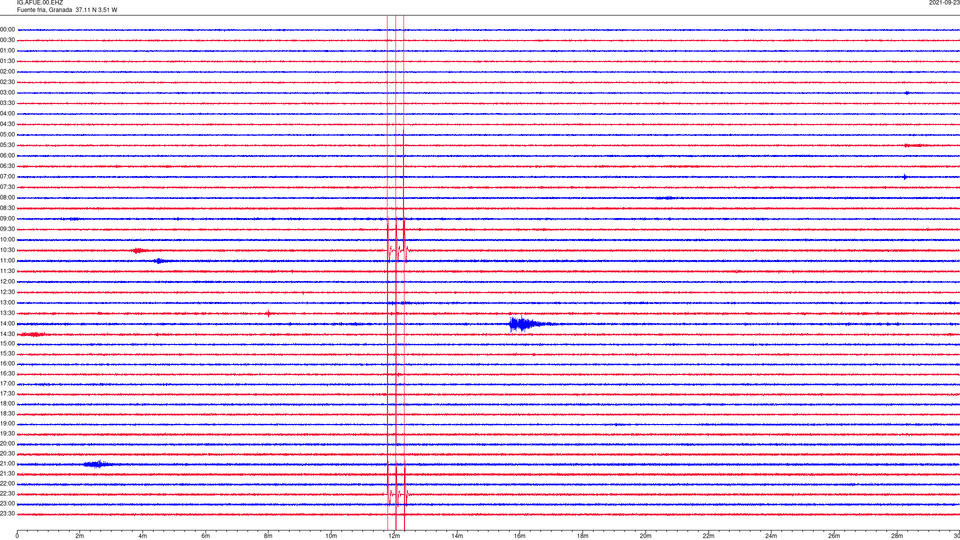The height and width of the screenshot is (540, 960).
Task: Select the 09:00 trace time label
Action: click(x=7, y=219)
